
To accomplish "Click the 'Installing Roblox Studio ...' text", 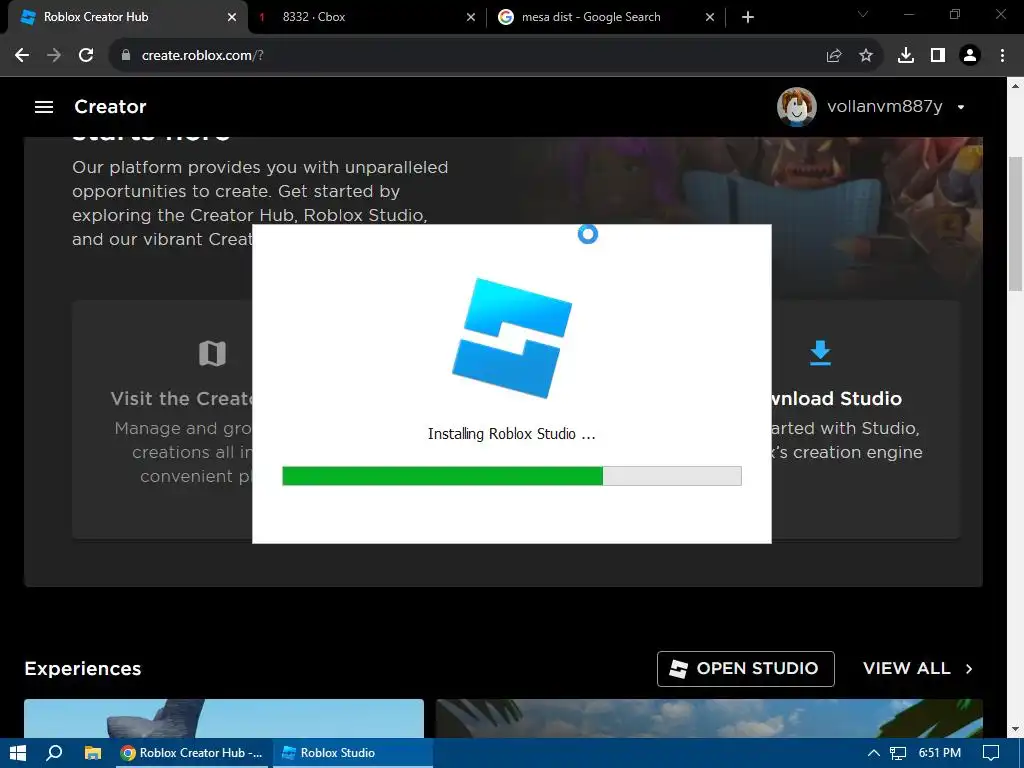I will click(511, 434).
